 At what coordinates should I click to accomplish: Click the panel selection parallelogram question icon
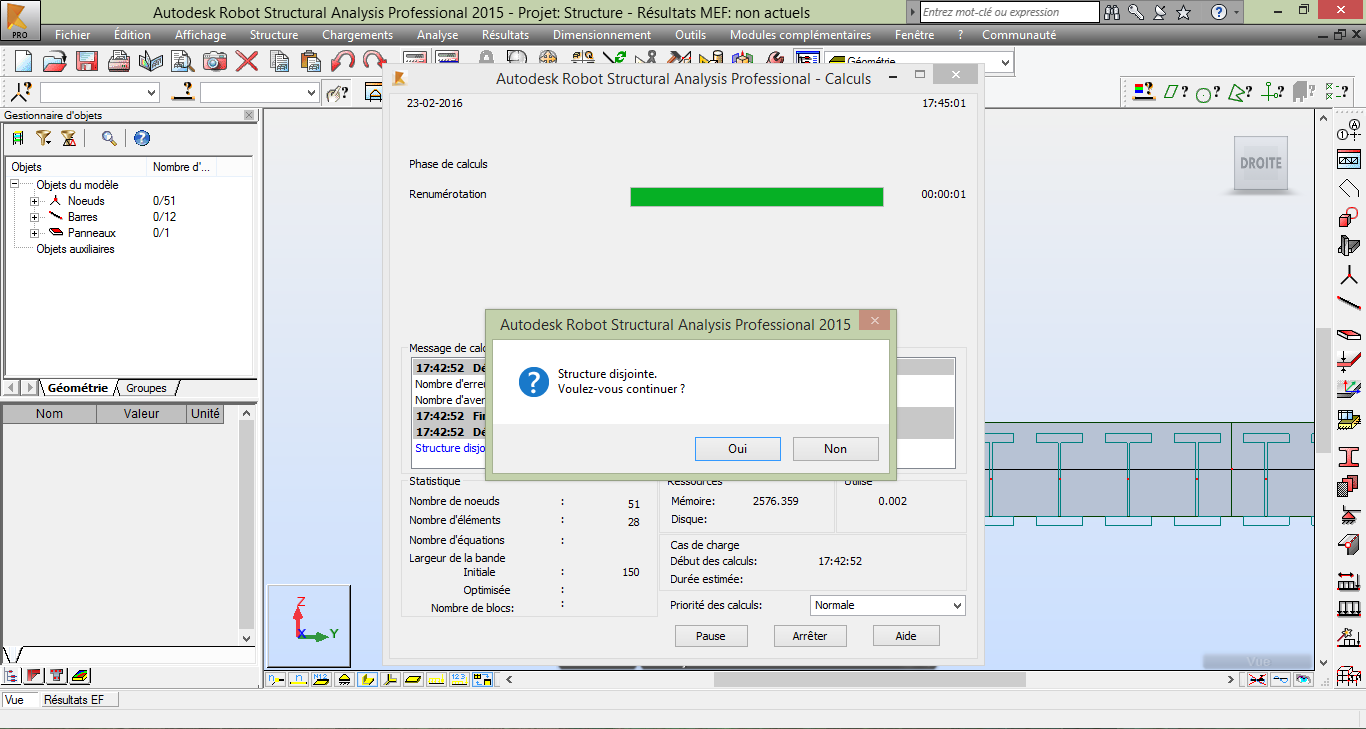pos(1175,92)
